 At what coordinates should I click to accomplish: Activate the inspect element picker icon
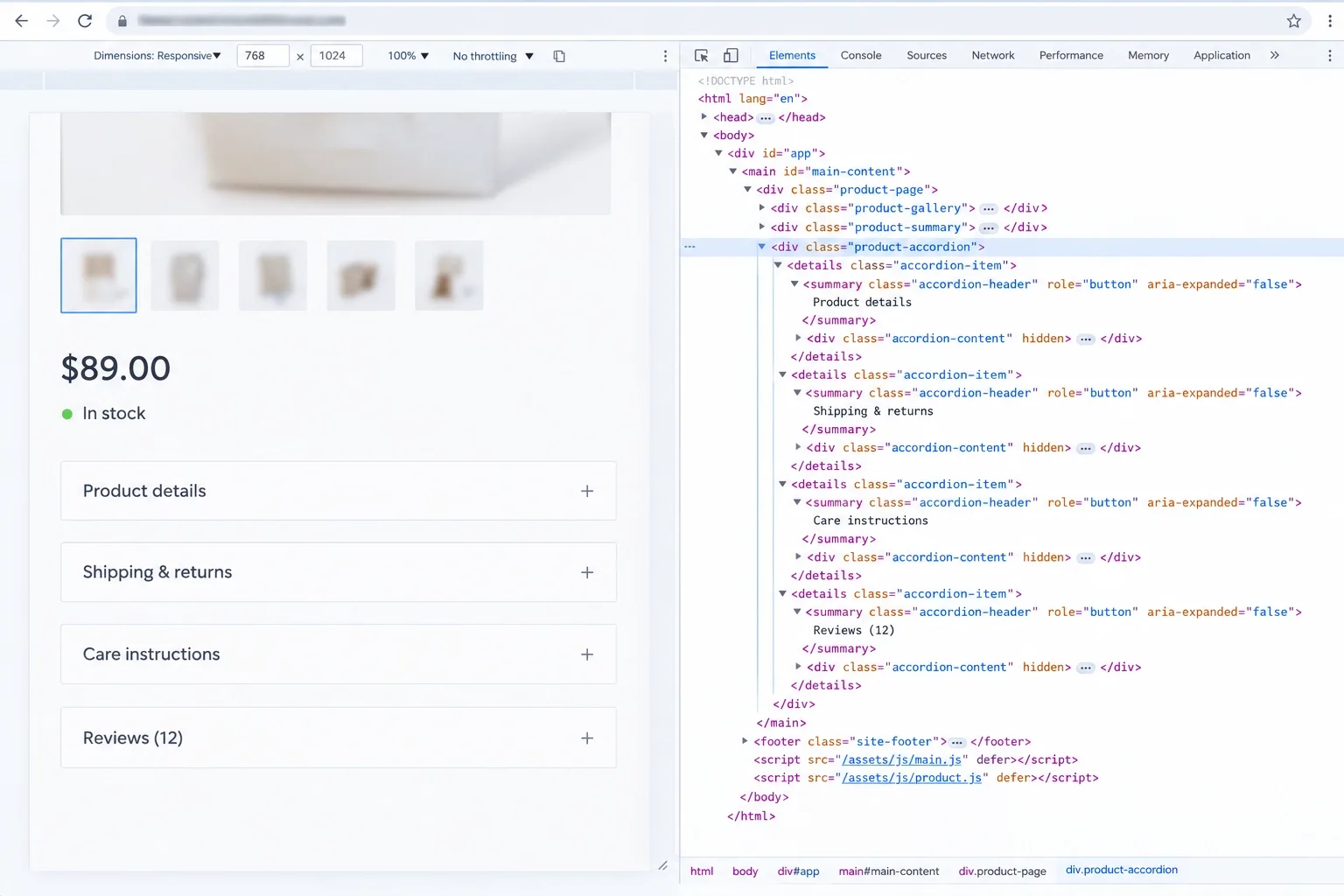click(702, 55)
